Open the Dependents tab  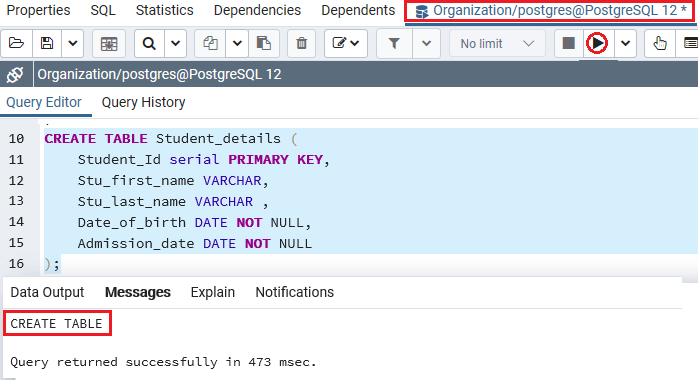tap(358, 10)
